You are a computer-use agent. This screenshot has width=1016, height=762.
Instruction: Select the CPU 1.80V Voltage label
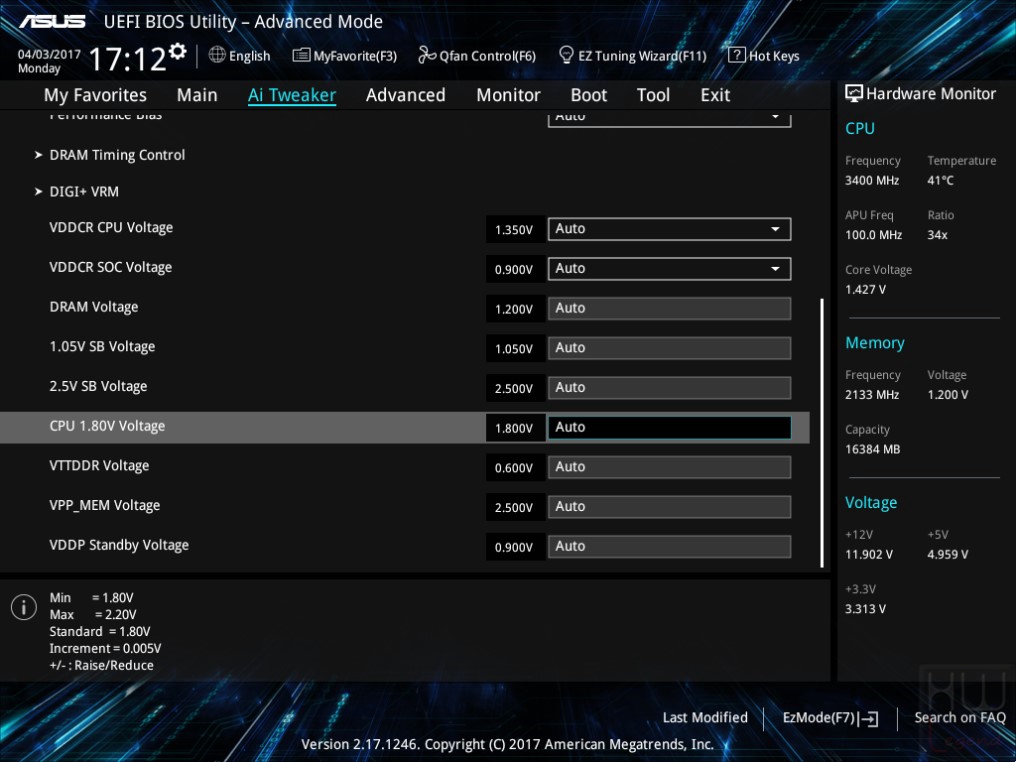[x=107, y=426]
